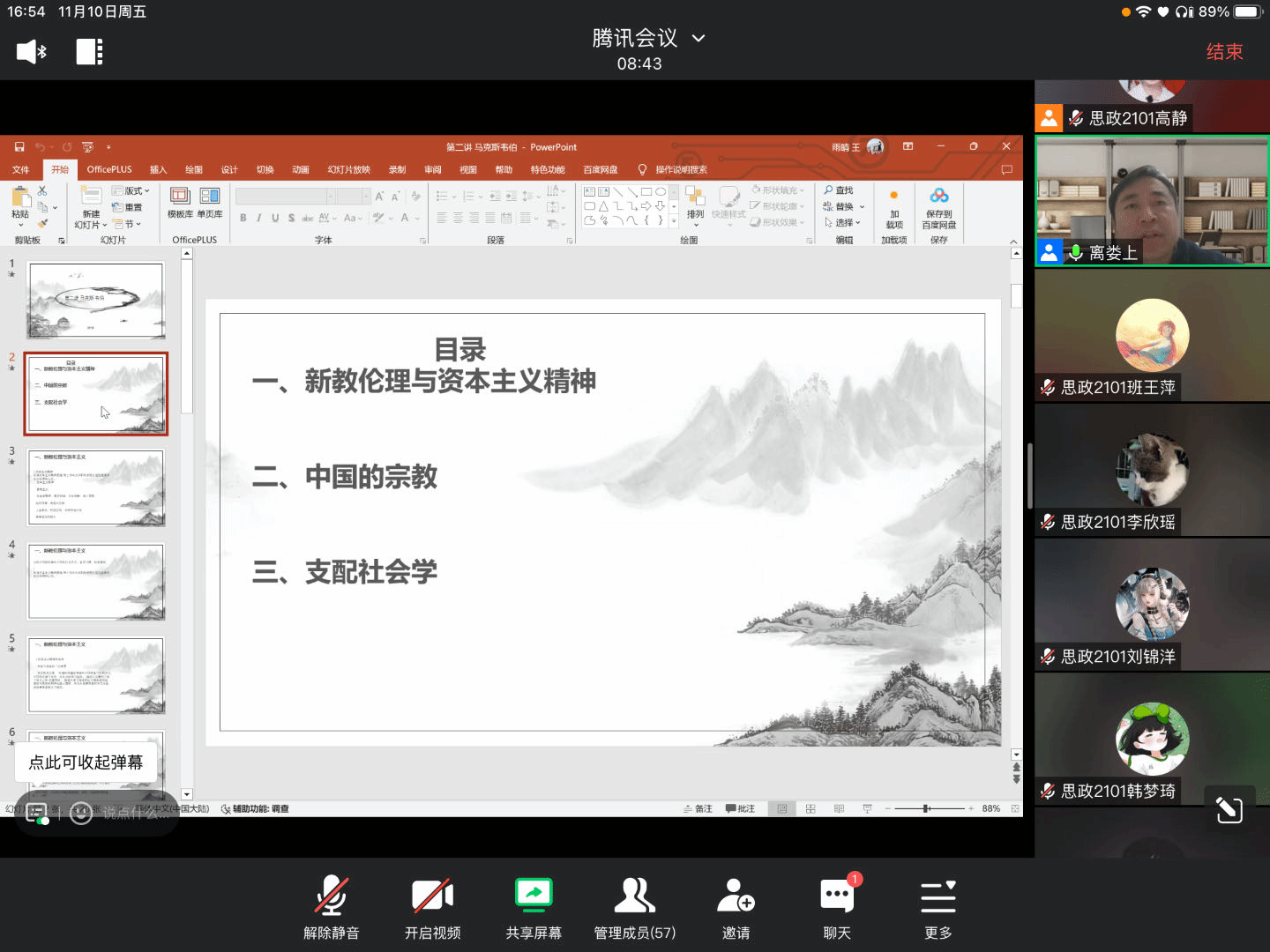
Task: Click the Cut scissors icon in clipboard group
Action: (41, 191)
